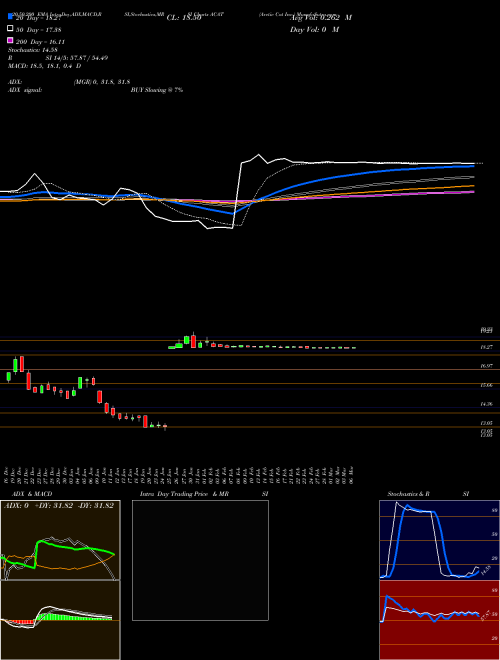Click the 'ADX: 0 +DY: 31.82 -DY: 31.82' readout
Viewport: 500px width, 660px height.
(59, 506)
